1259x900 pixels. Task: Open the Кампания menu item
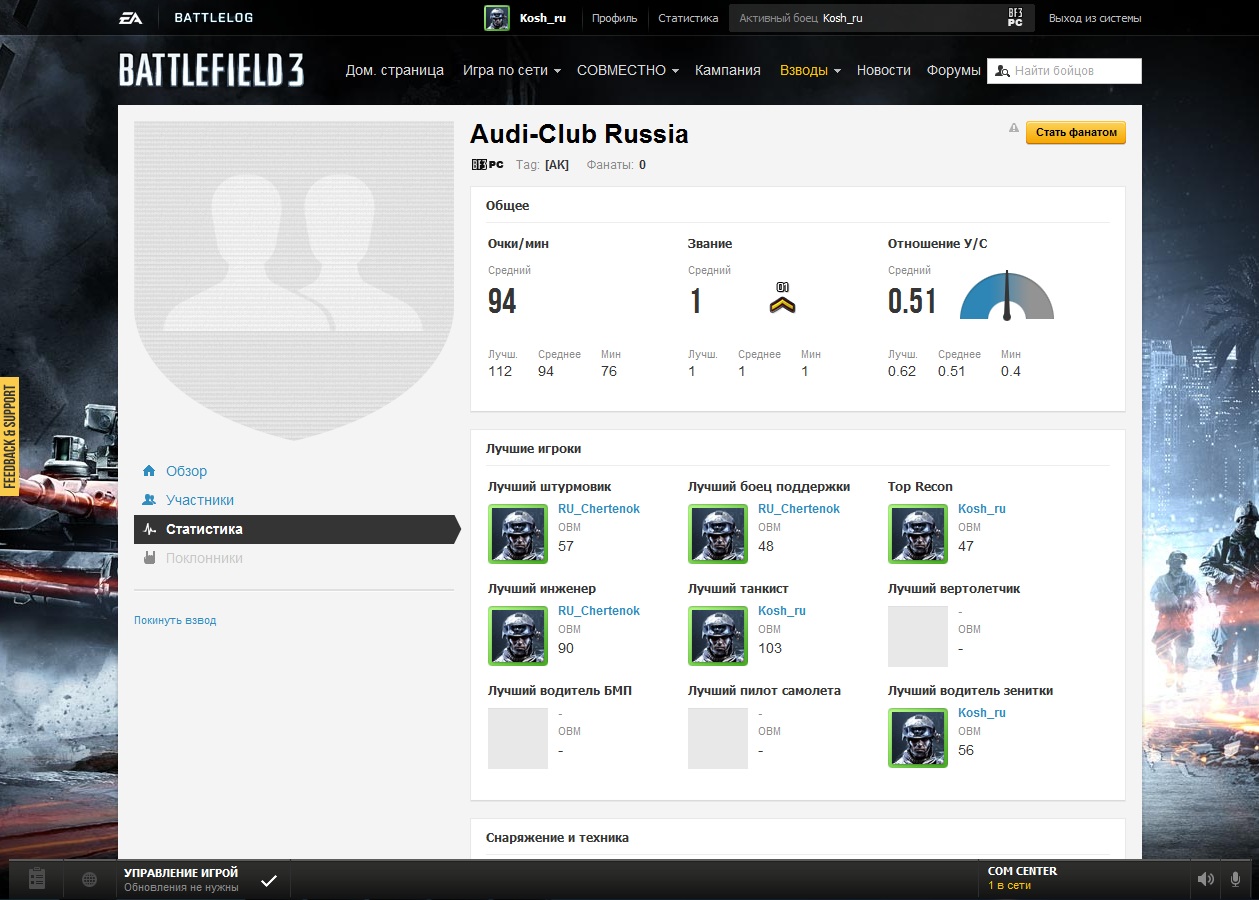728,70
